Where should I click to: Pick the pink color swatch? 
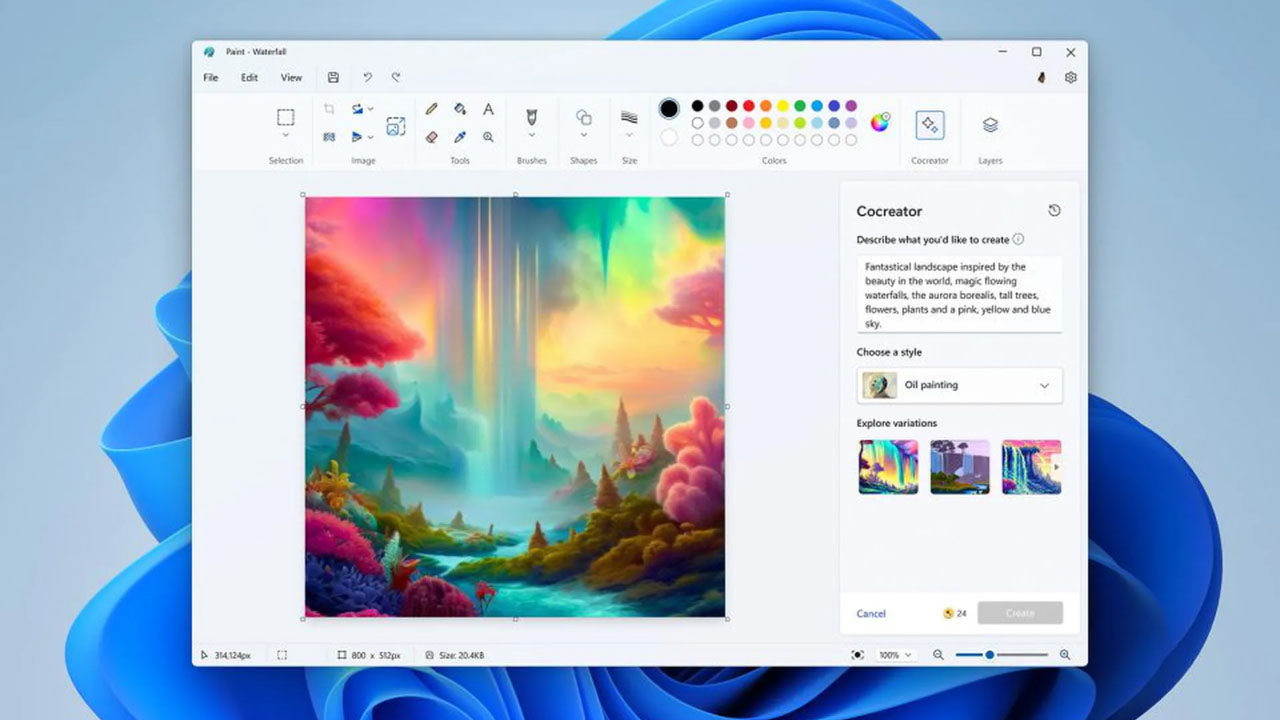click(x=749, y=123)
